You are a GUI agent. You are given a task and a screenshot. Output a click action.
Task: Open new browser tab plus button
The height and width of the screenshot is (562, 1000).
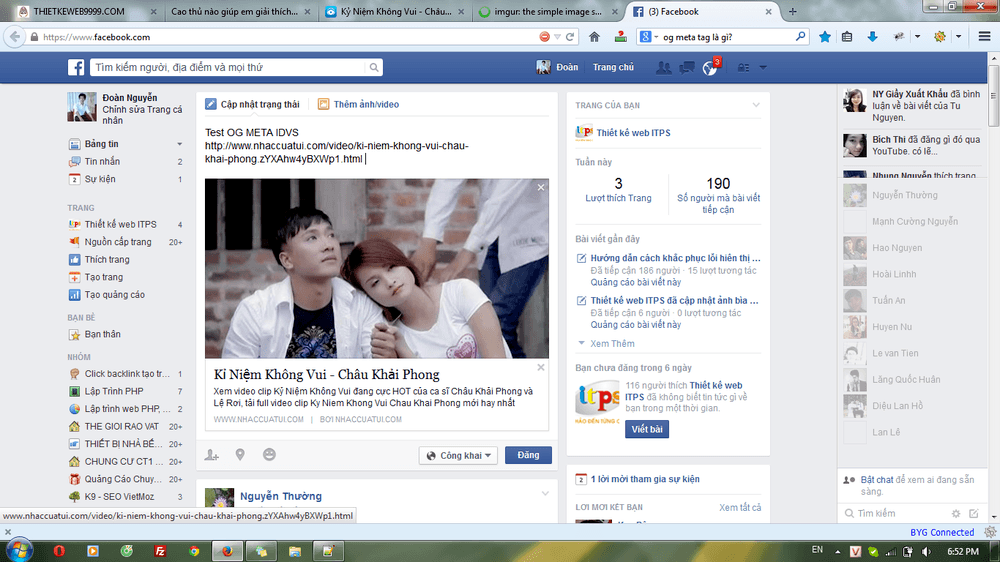(793, 11)
